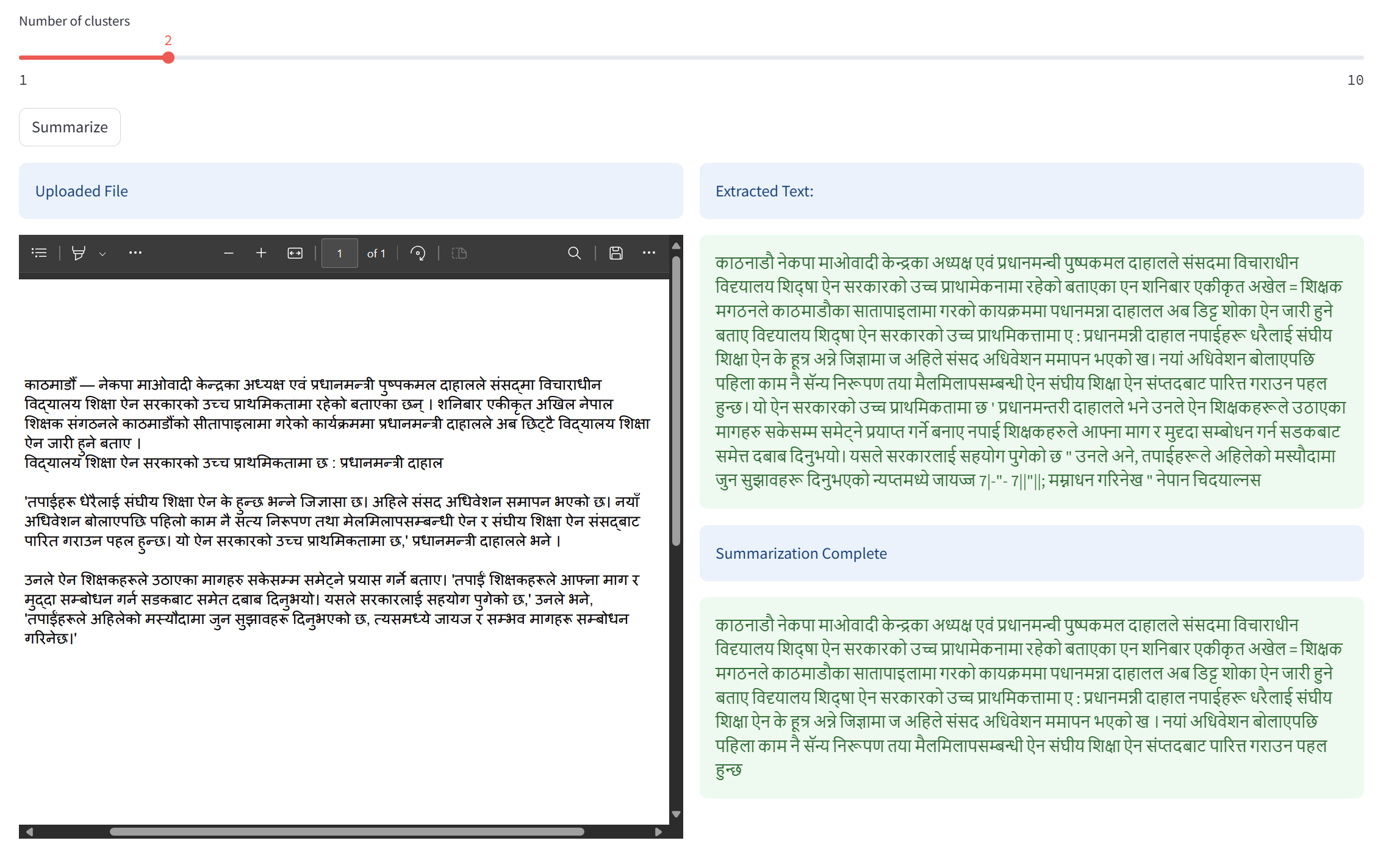
Task: Toggle two-page spread view
Action: pyautogui.click(x=459, y=253)
